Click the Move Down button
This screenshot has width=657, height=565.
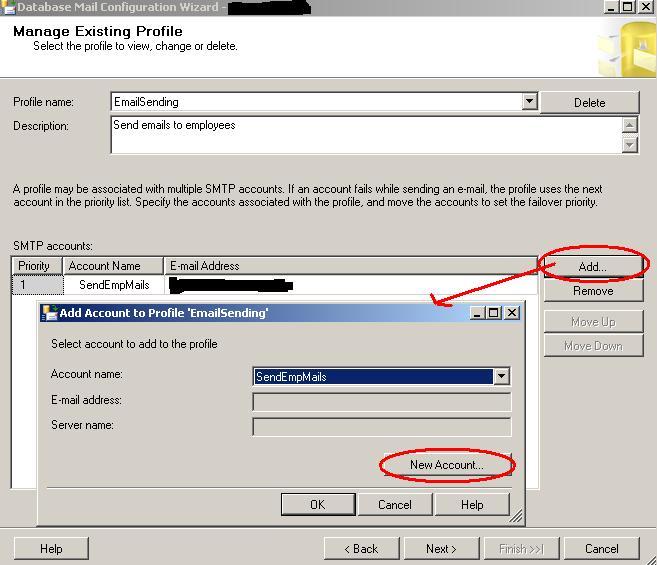(x=593, y=346)
